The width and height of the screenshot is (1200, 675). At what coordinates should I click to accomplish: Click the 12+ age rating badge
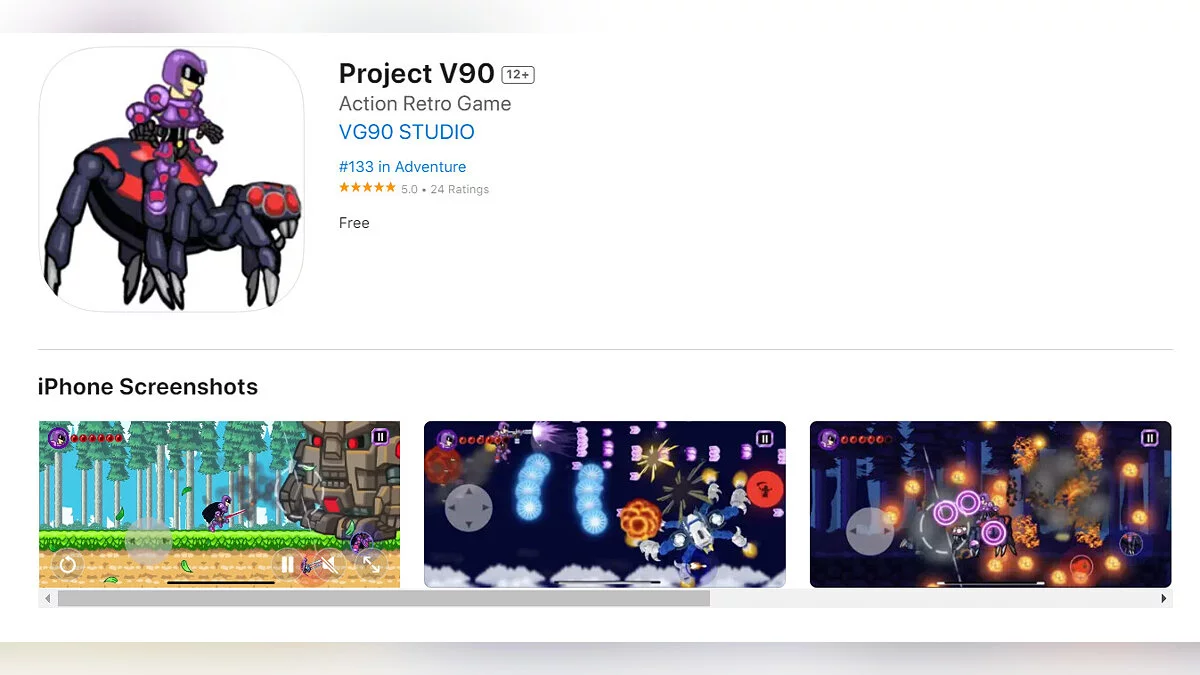[518, 75]
